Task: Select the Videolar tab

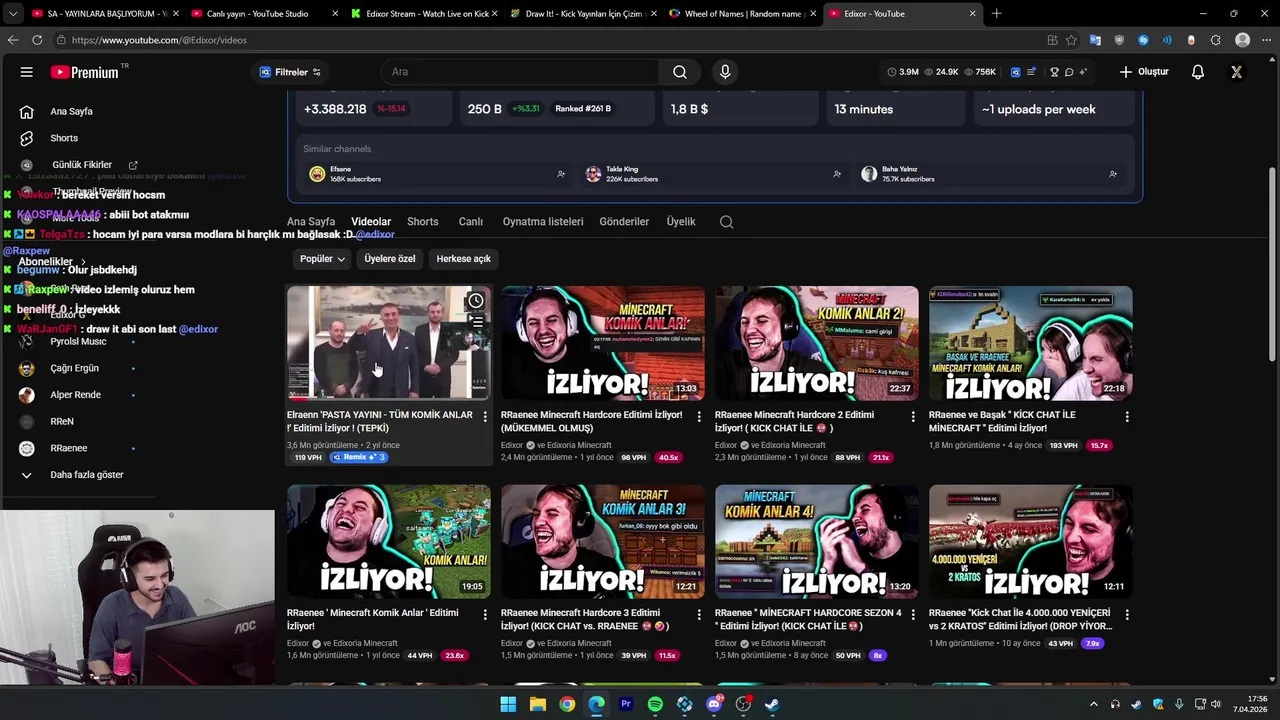Action: [371, 222]
